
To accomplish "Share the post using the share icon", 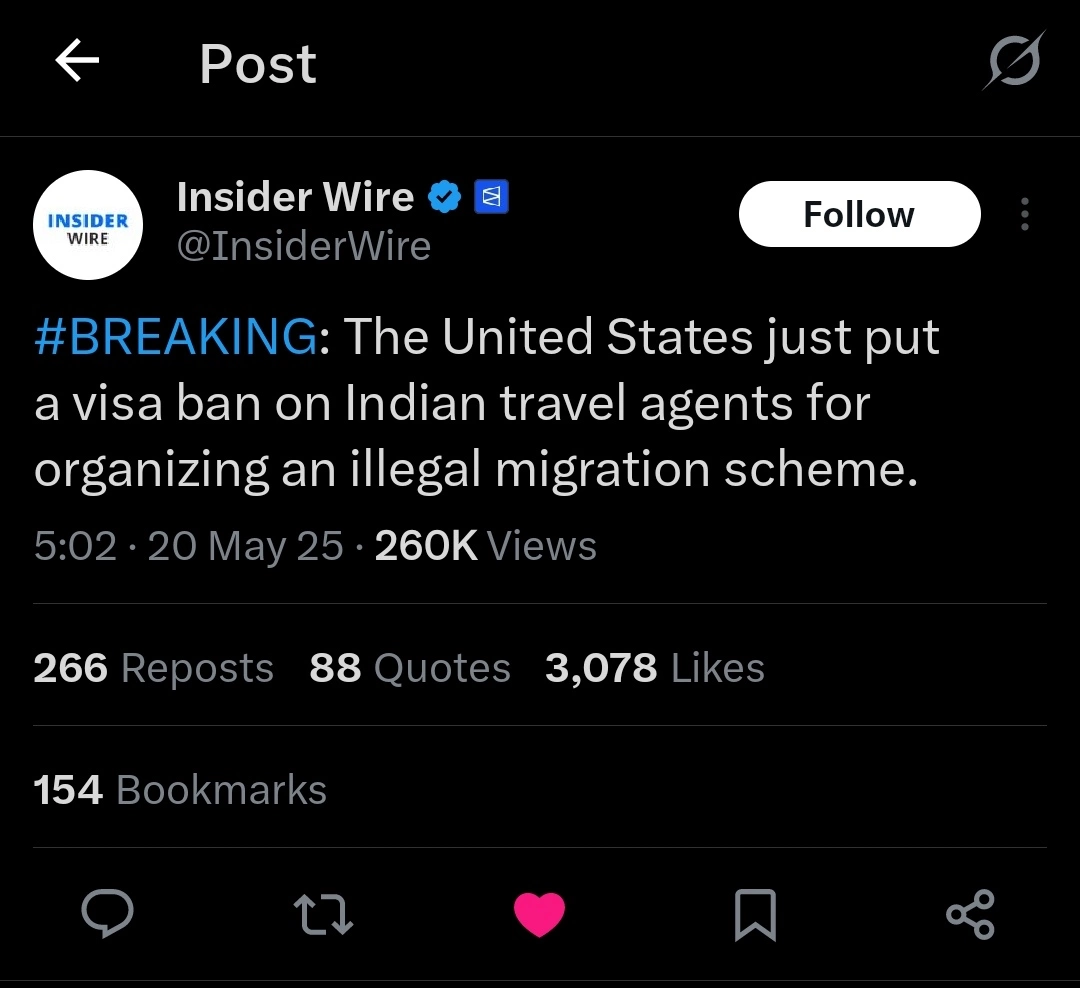I will click(x=970, y=914).
